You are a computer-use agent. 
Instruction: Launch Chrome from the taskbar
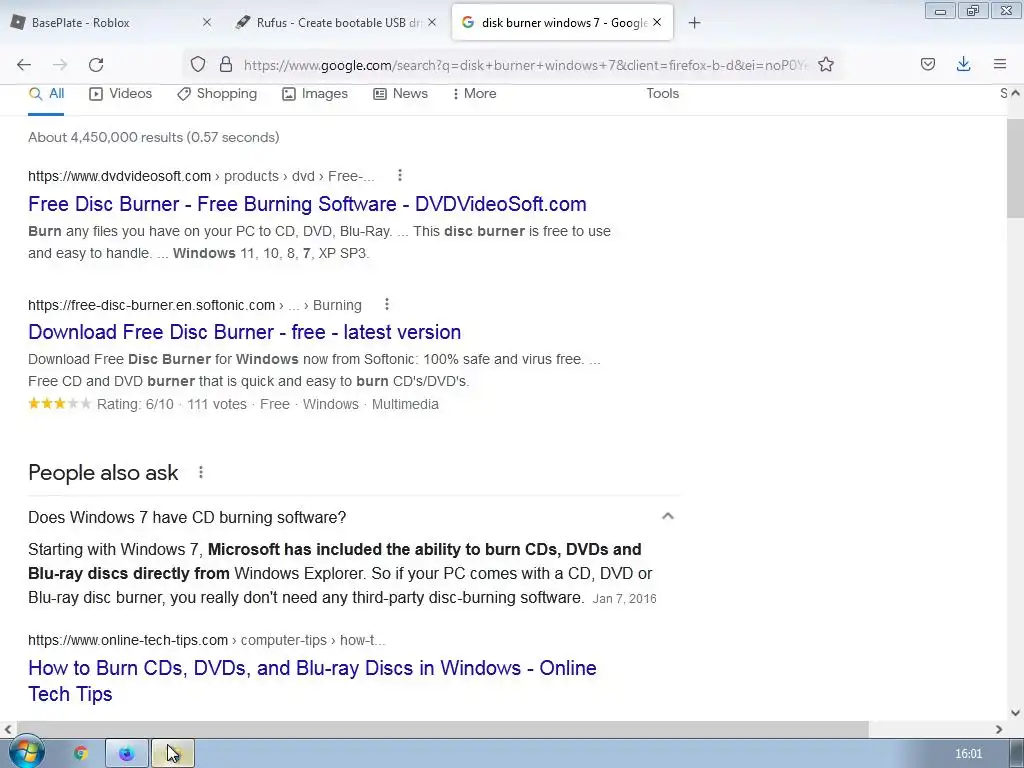[x=81, y=754]
